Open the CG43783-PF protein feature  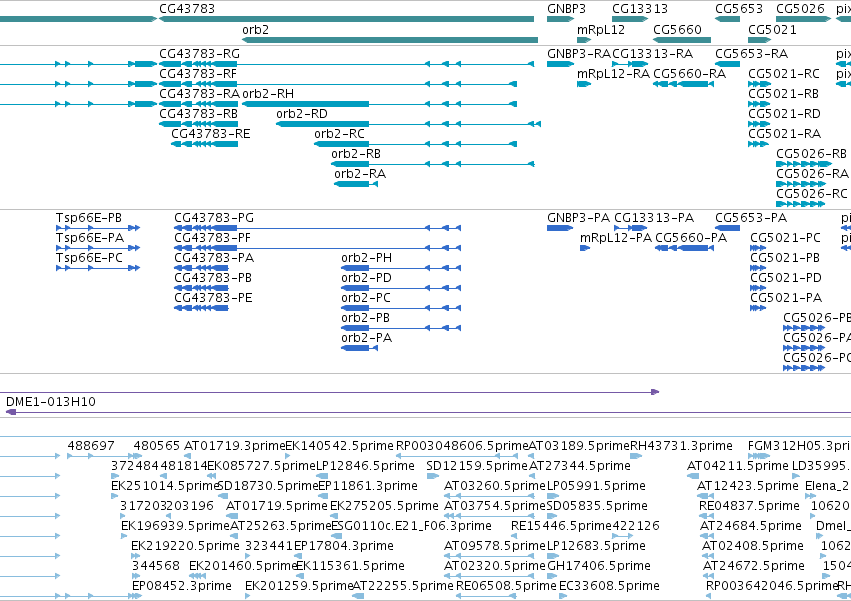pos(317,248)
